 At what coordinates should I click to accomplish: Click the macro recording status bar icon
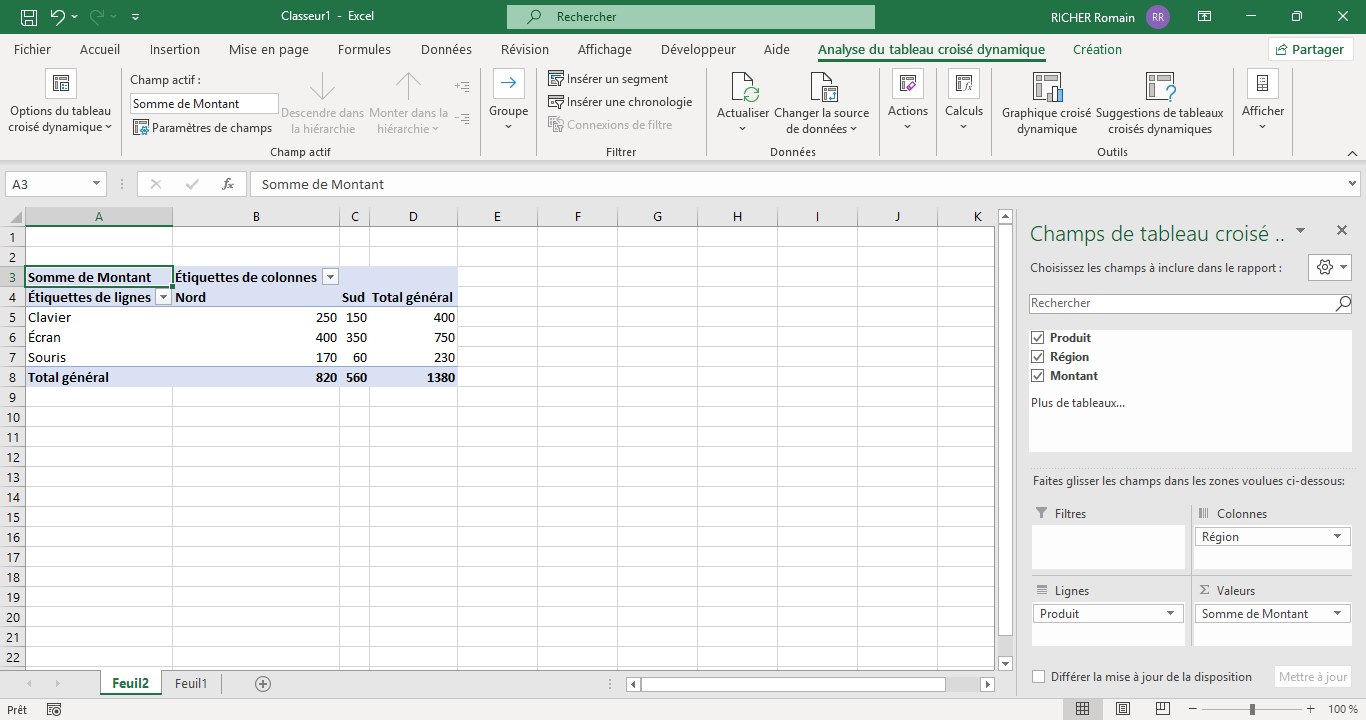54,709
